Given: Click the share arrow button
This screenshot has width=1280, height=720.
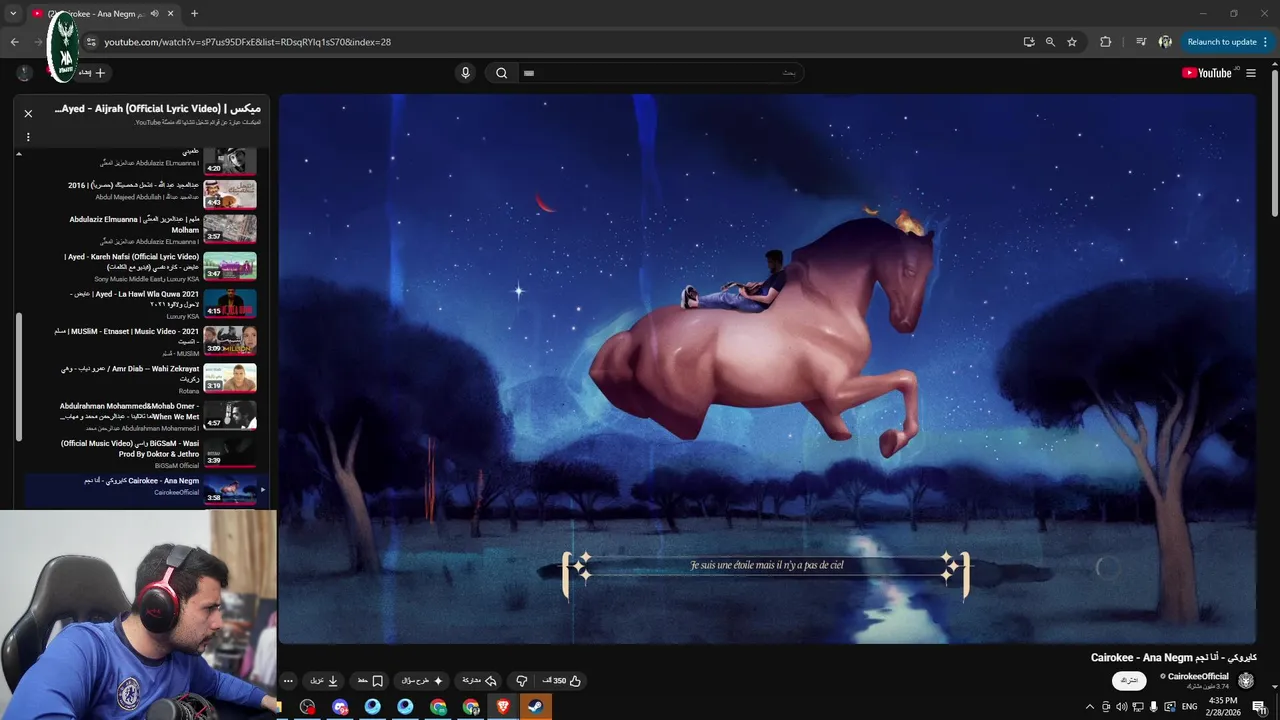Looking at the screenshot, I should pyautogui.click(x=479, y=681).
